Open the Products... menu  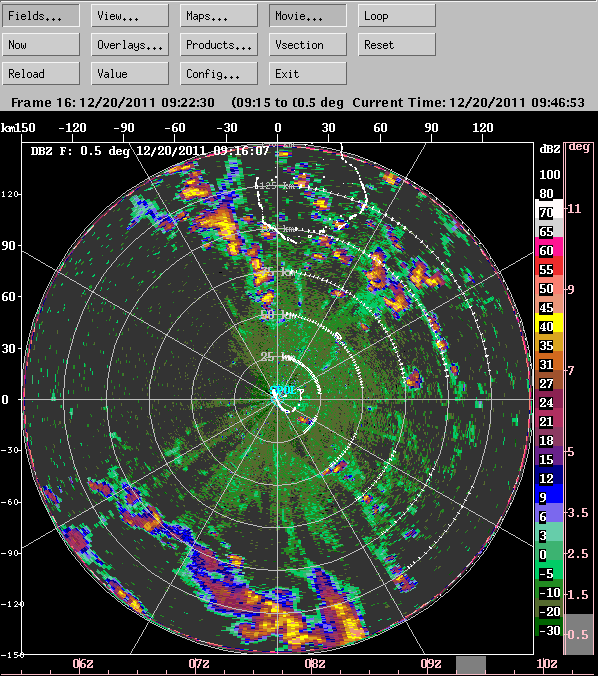219,45
